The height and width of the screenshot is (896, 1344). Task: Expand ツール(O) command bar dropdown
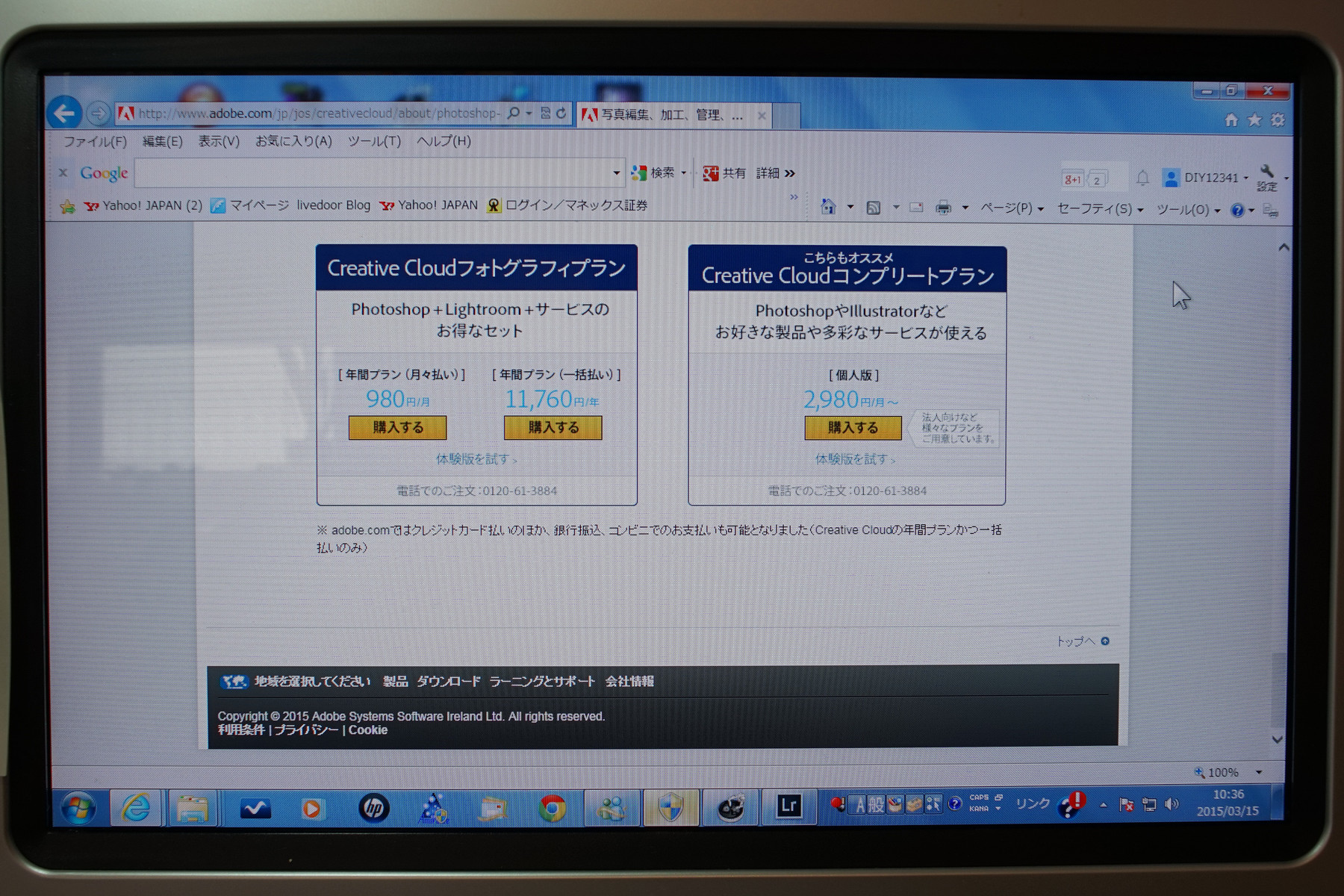tap(1217, 211)
